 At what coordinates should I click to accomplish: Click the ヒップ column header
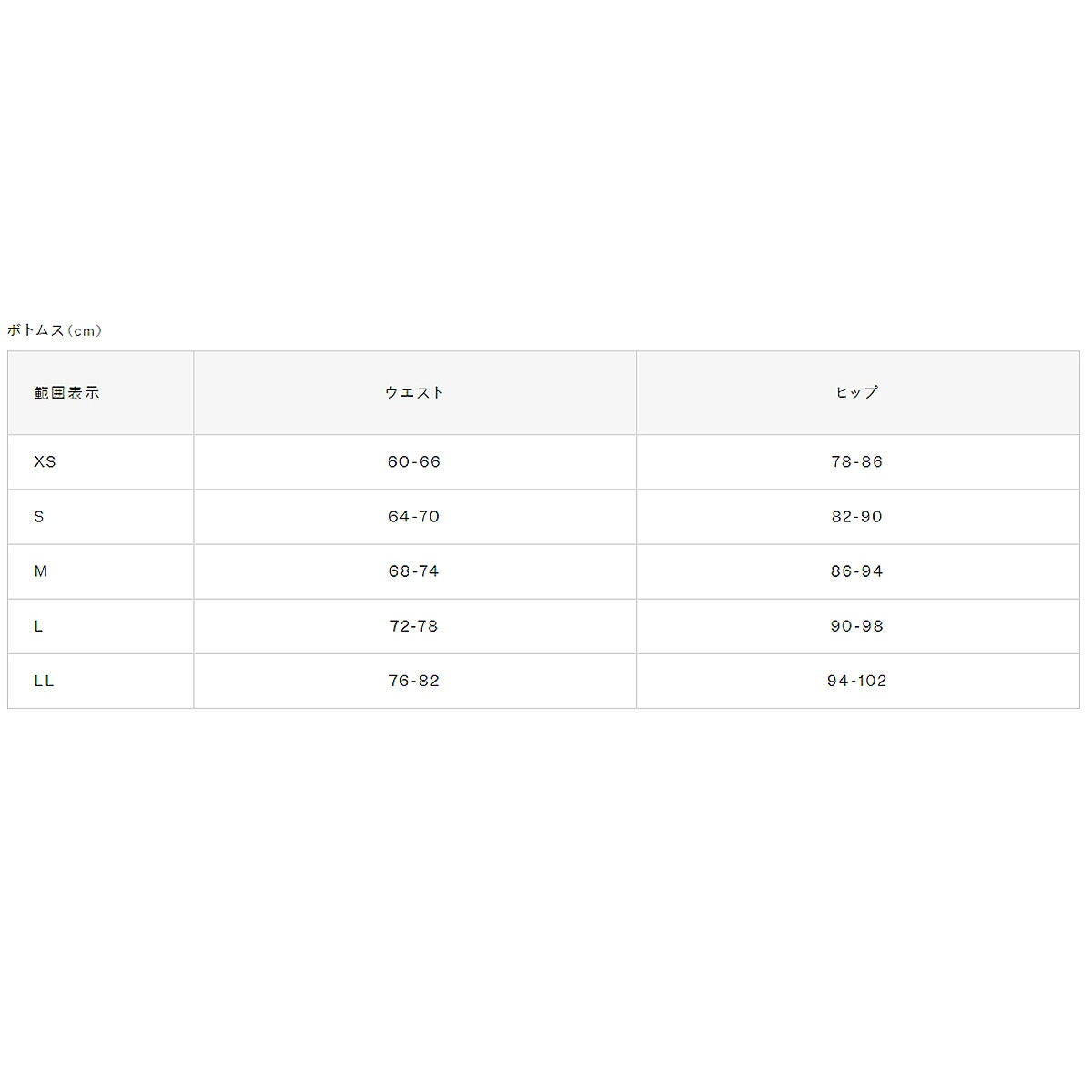pos(857,393)
